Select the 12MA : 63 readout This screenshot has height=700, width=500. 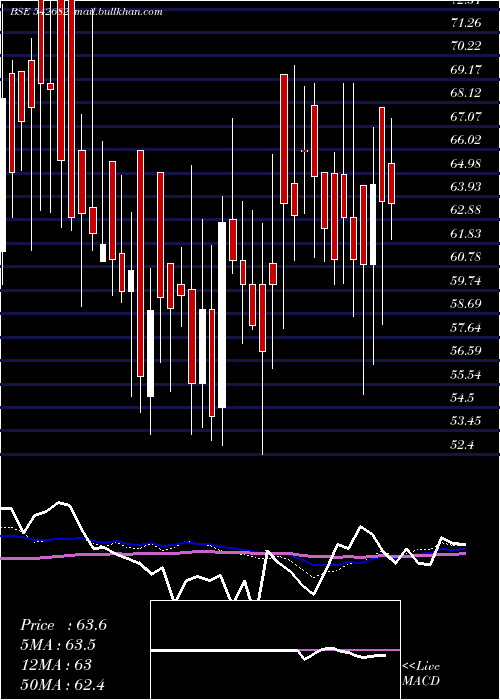click(x=55, y=664)
